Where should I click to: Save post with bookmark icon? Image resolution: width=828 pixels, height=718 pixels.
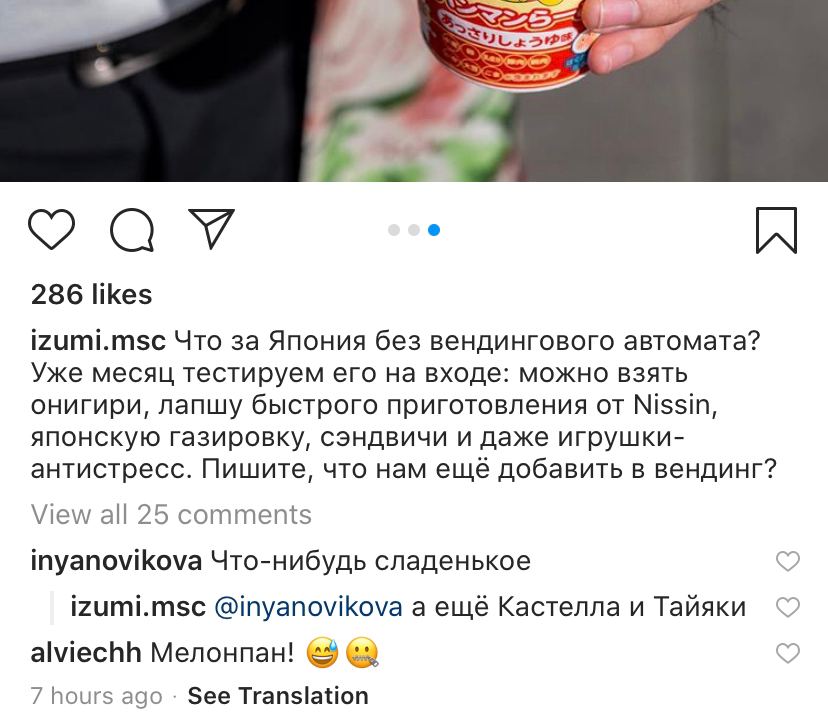click(x=776, y=230)
